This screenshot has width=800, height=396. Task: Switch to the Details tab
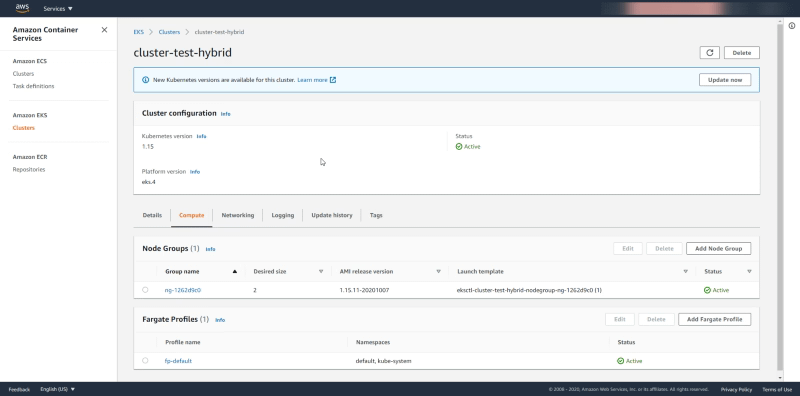[x=152, y=215]
